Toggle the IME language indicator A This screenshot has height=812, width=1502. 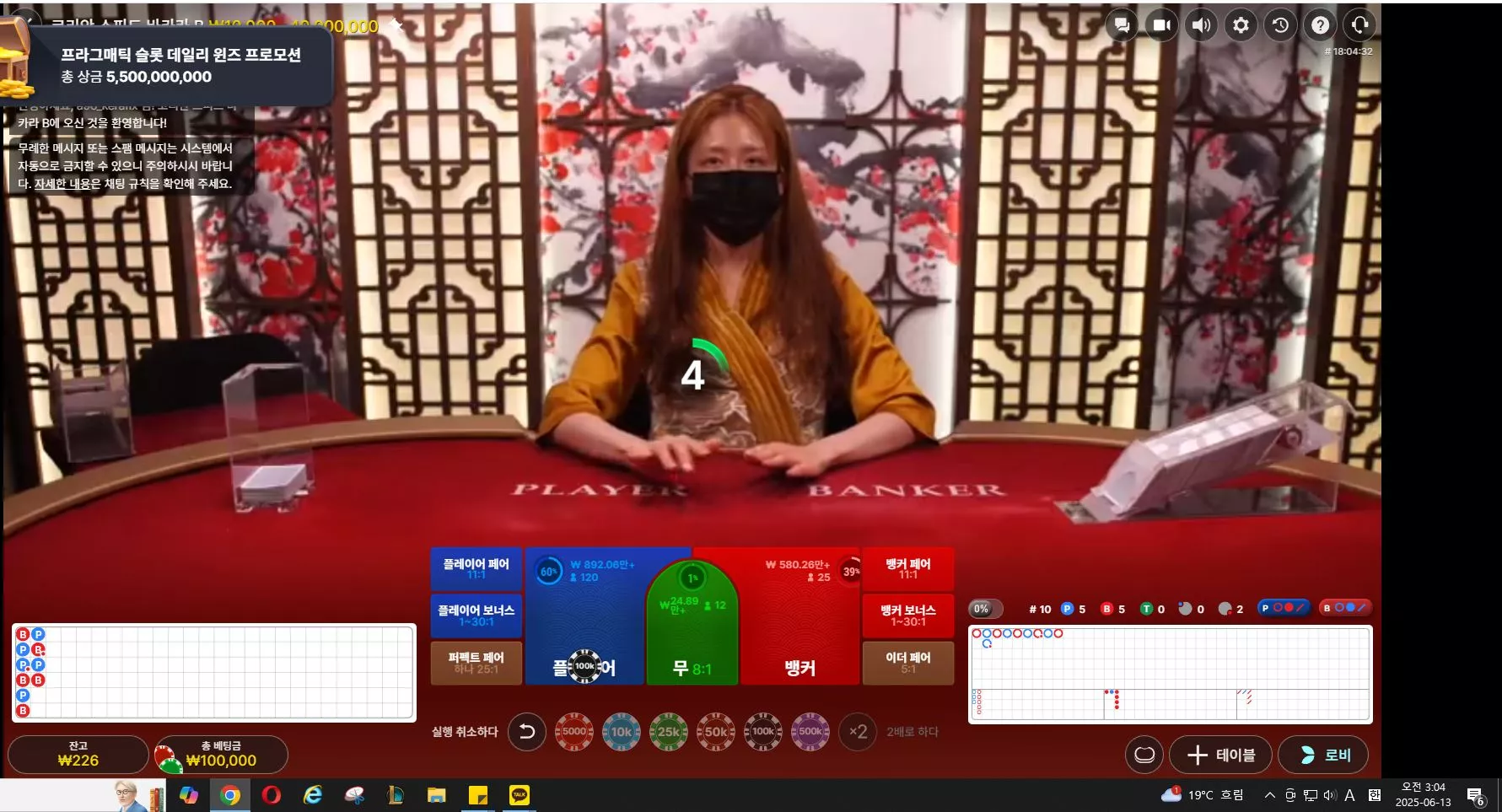pos(1349,795)
